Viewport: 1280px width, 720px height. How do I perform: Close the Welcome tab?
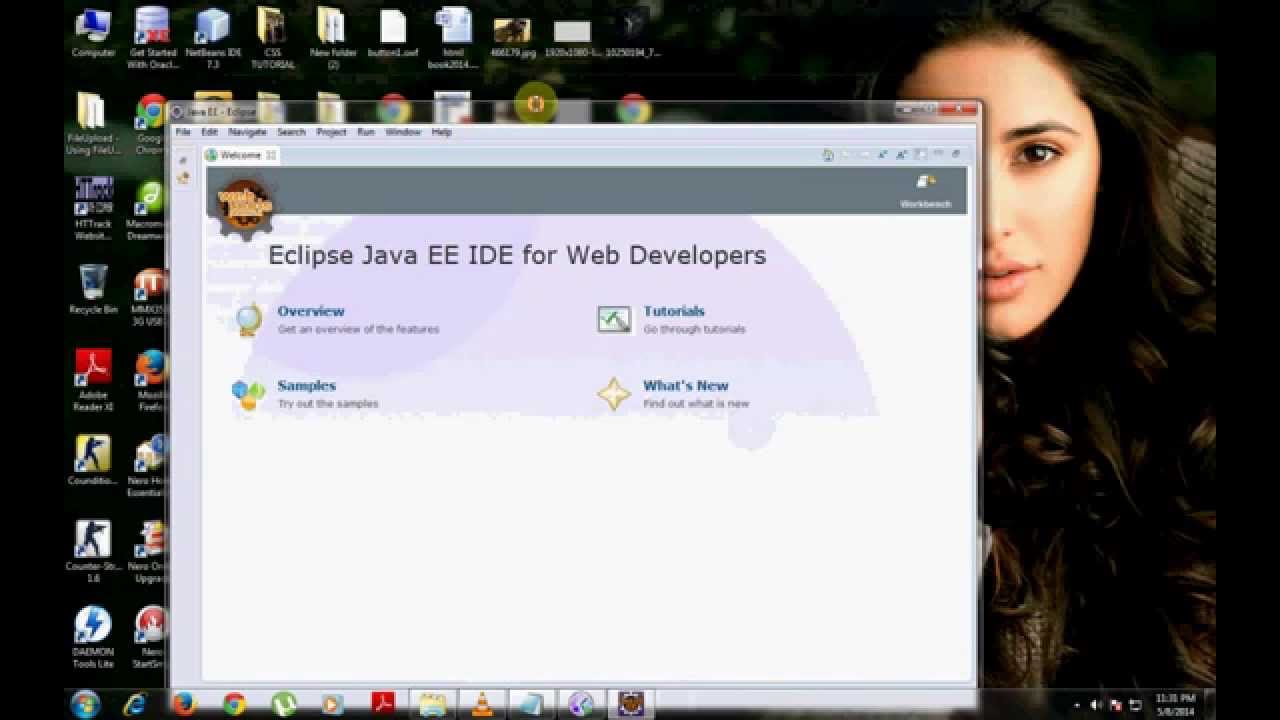[271, 155]
